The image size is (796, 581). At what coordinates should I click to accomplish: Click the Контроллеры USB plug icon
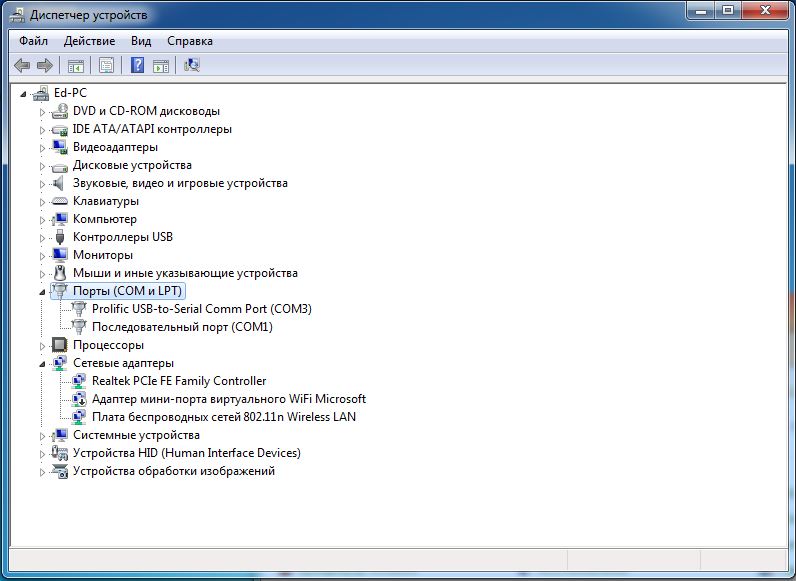(60, 237)
